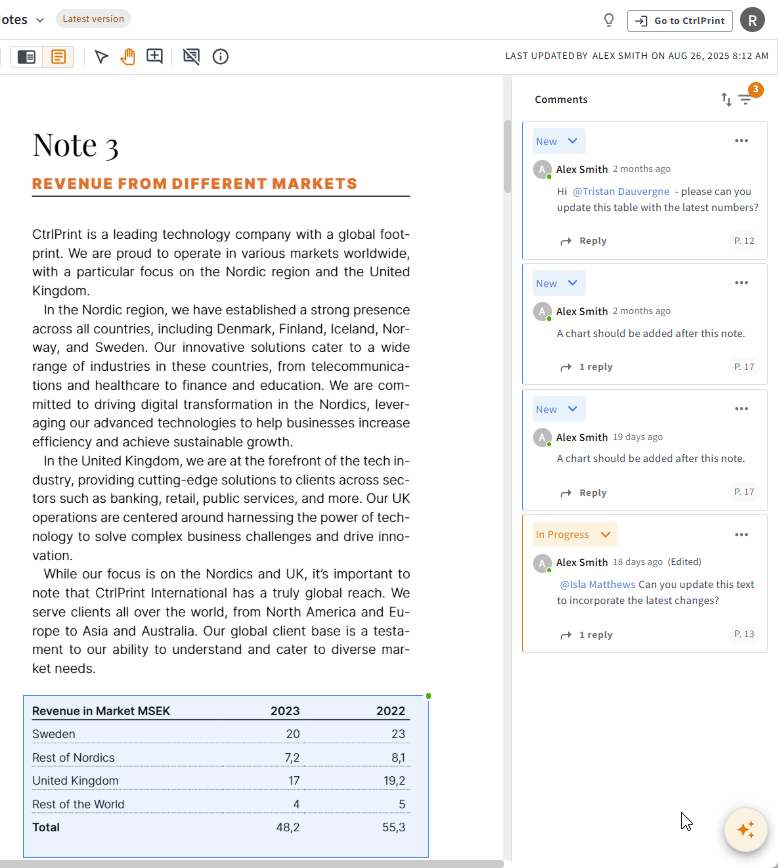
Task: Change New status on 2 months ago chart comment
Action: point(559,283)
